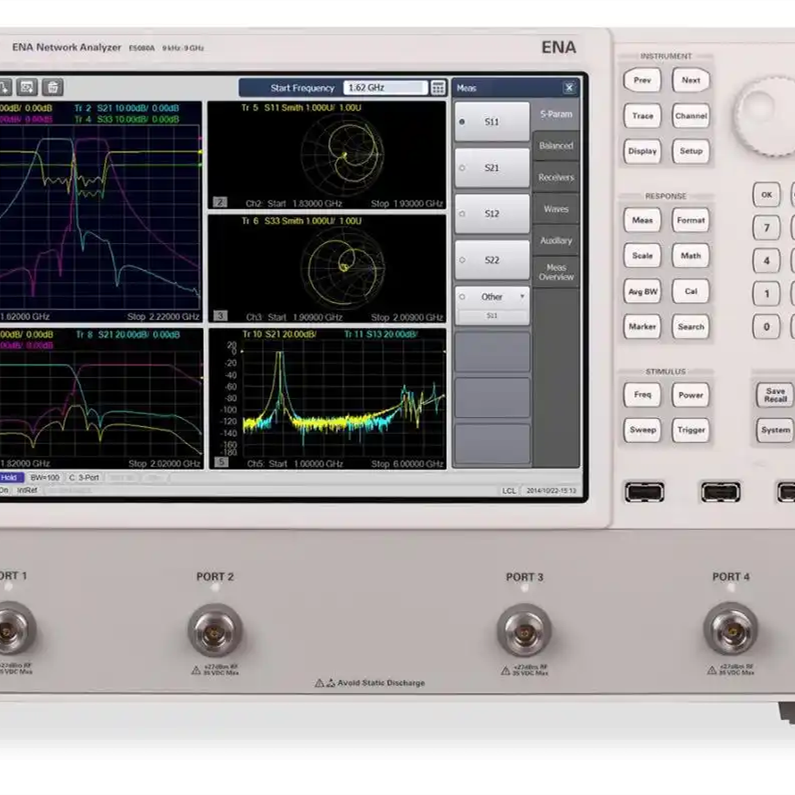Push the number 0 keypad key
The width and height of the screenshot is (795, 795).
pos(766,327)
